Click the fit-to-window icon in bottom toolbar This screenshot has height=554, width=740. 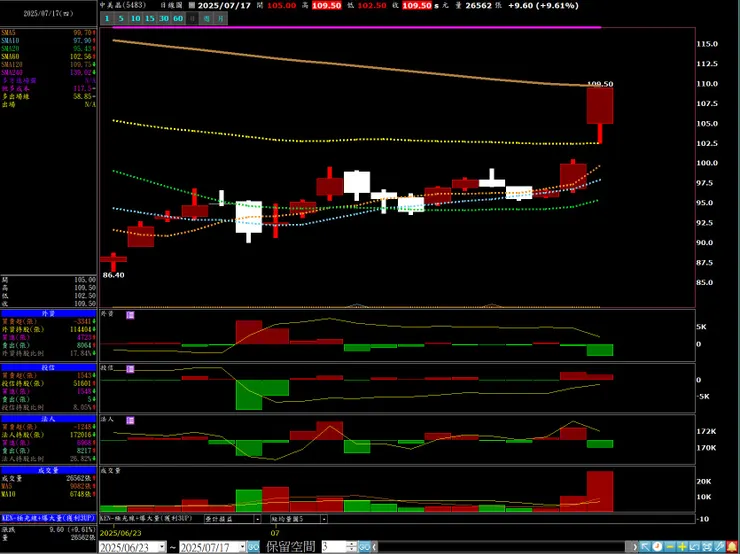click(x=706, y=547)
